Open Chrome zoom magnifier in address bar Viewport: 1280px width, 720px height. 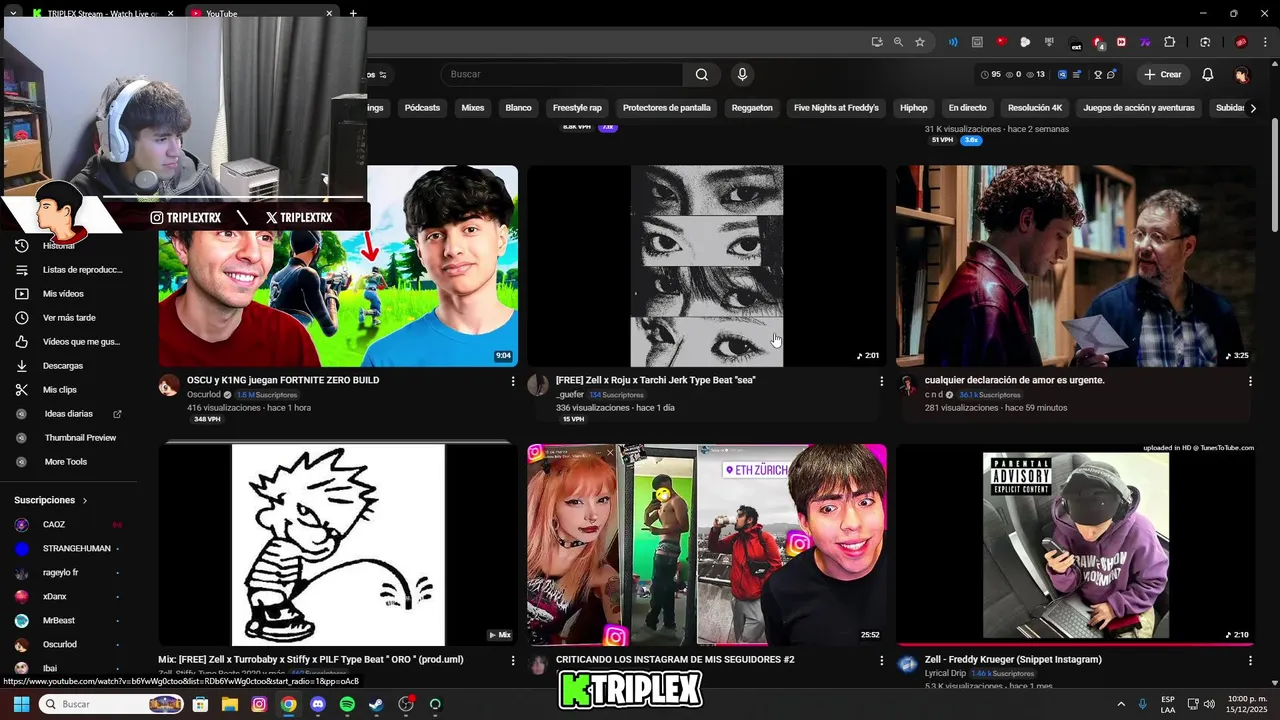coord(898,42)
